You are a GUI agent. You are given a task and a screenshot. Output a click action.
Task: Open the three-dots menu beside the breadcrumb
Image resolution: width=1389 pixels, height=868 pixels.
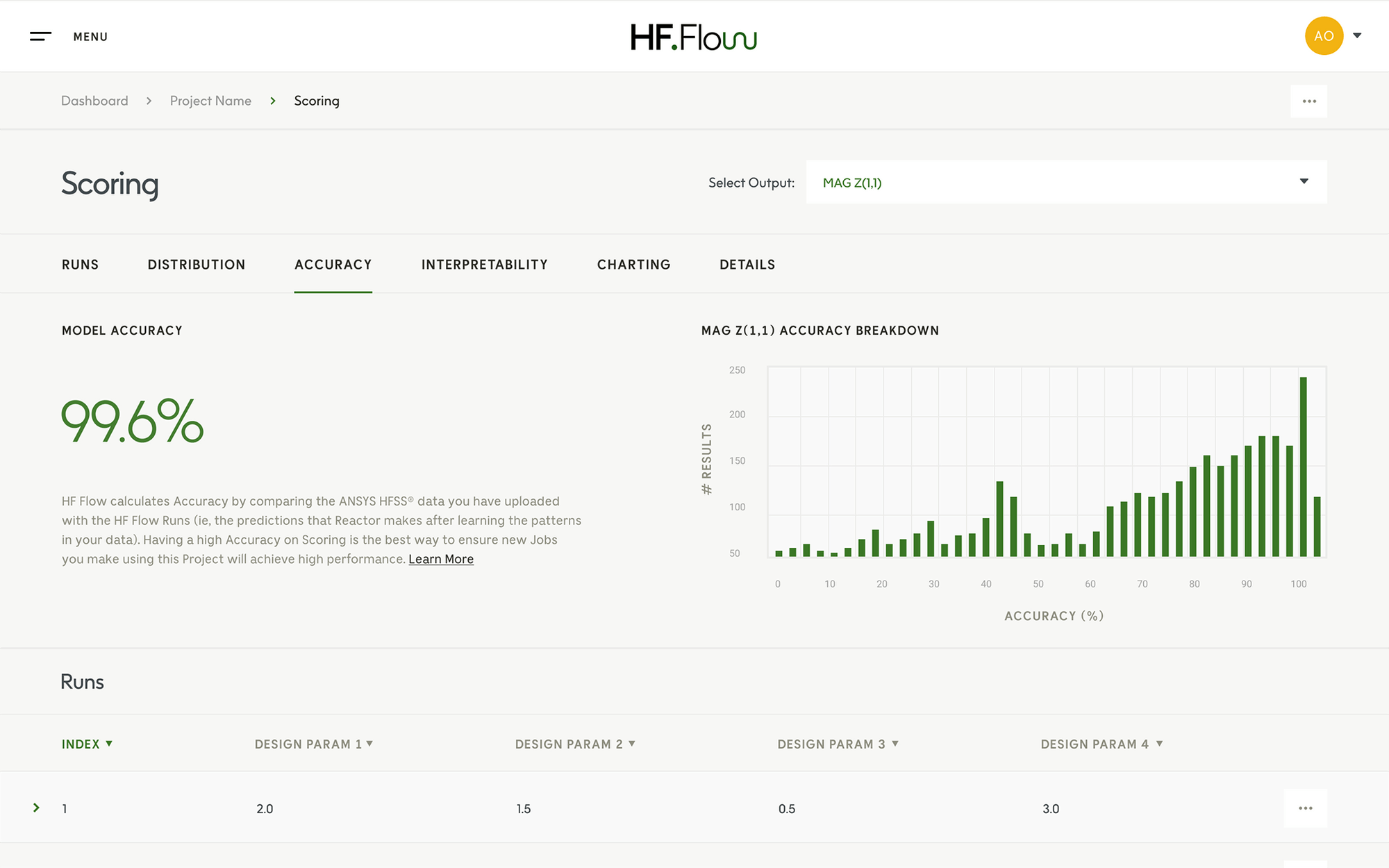click(1308, 101)
